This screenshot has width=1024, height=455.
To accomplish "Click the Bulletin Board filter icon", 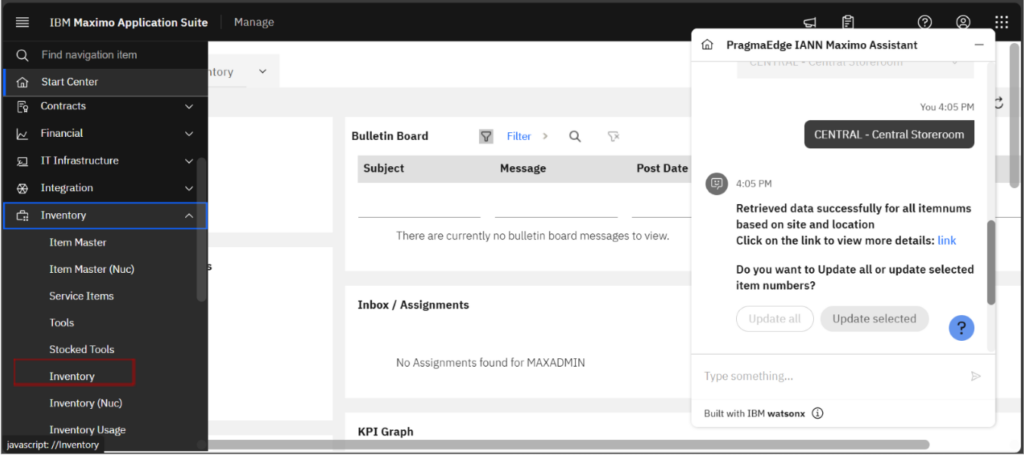I will tap(486, 136).
